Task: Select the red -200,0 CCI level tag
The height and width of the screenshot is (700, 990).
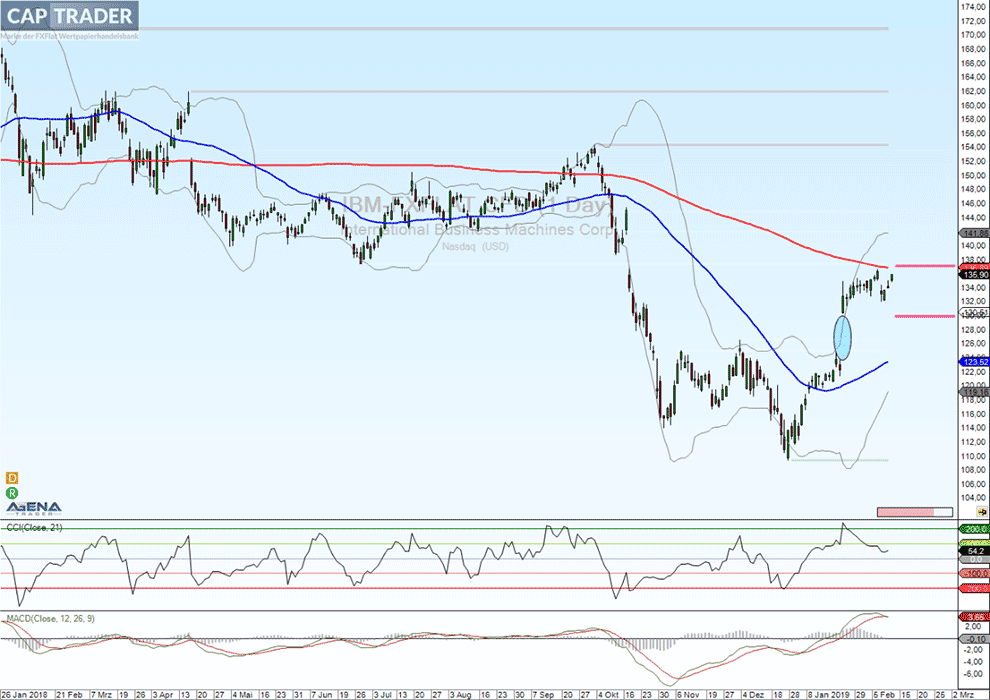Action: 974,588
